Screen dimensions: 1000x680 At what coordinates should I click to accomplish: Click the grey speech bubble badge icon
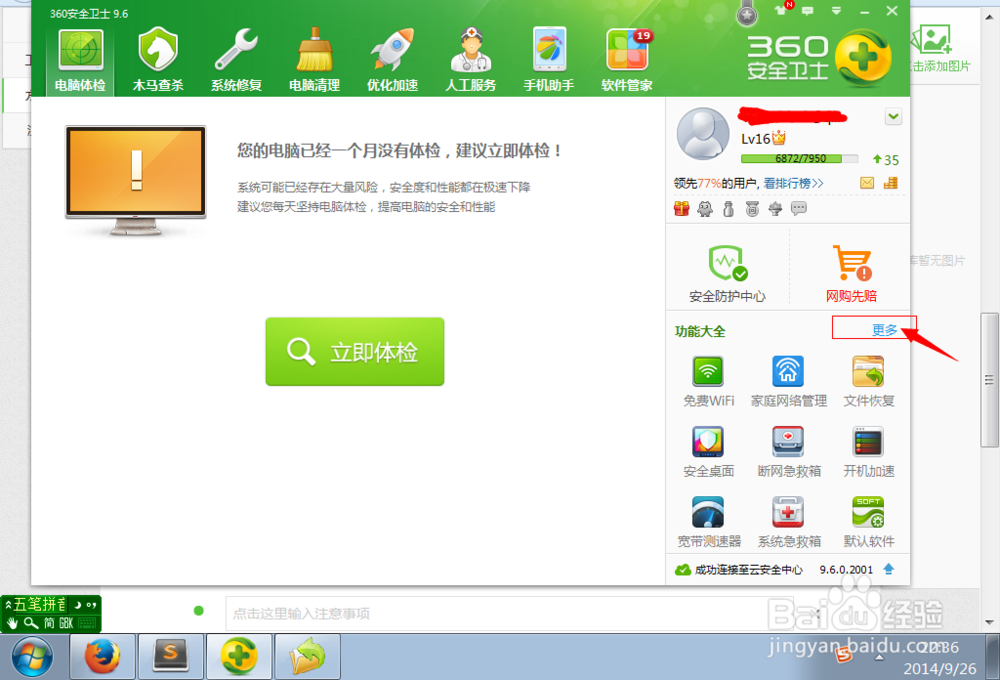pyautogui.click(x=798, y=208)
